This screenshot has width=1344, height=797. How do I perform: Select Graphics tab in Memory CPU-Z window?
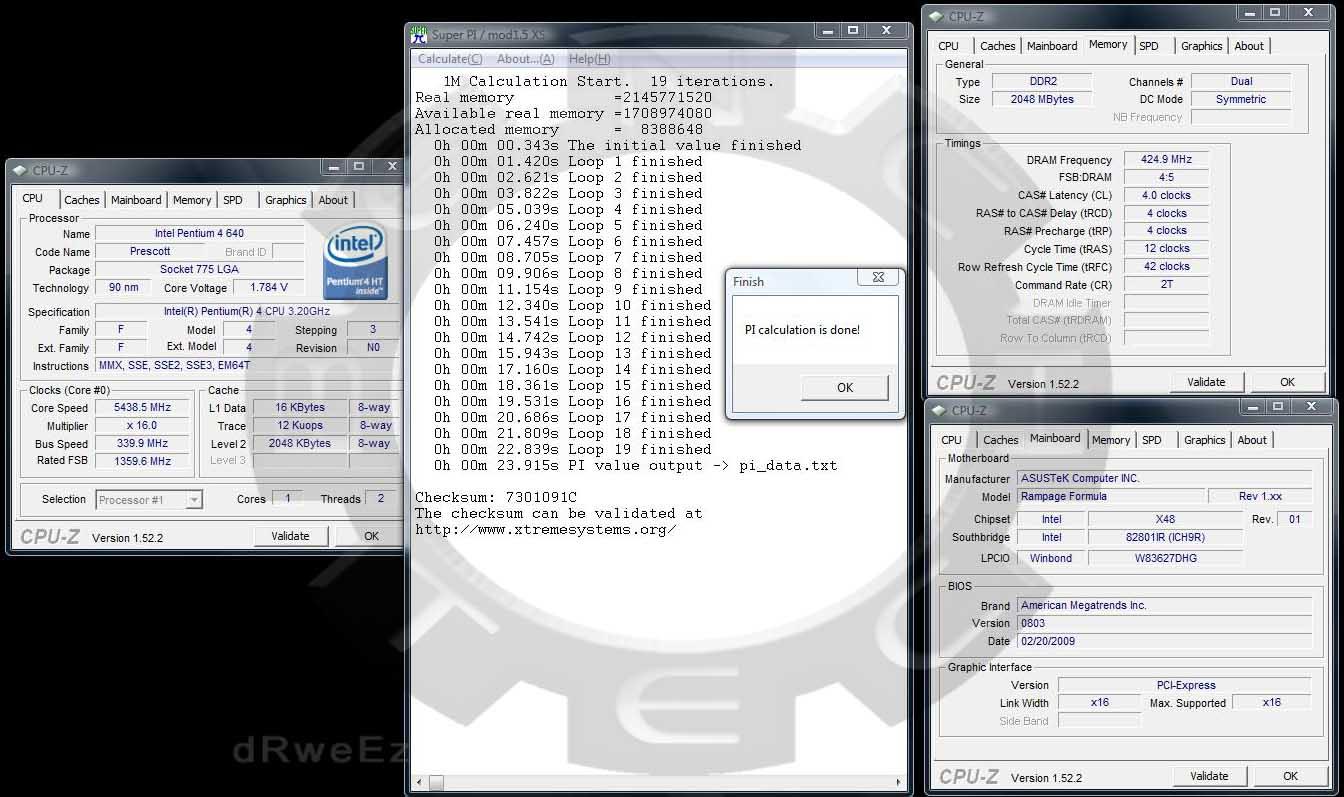tap(1202, 46)
